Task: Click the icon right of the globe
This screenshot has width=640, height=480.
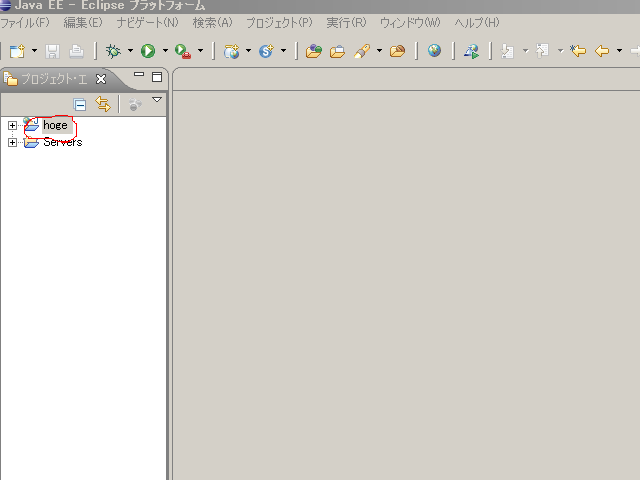Action: tap(471, 51)
